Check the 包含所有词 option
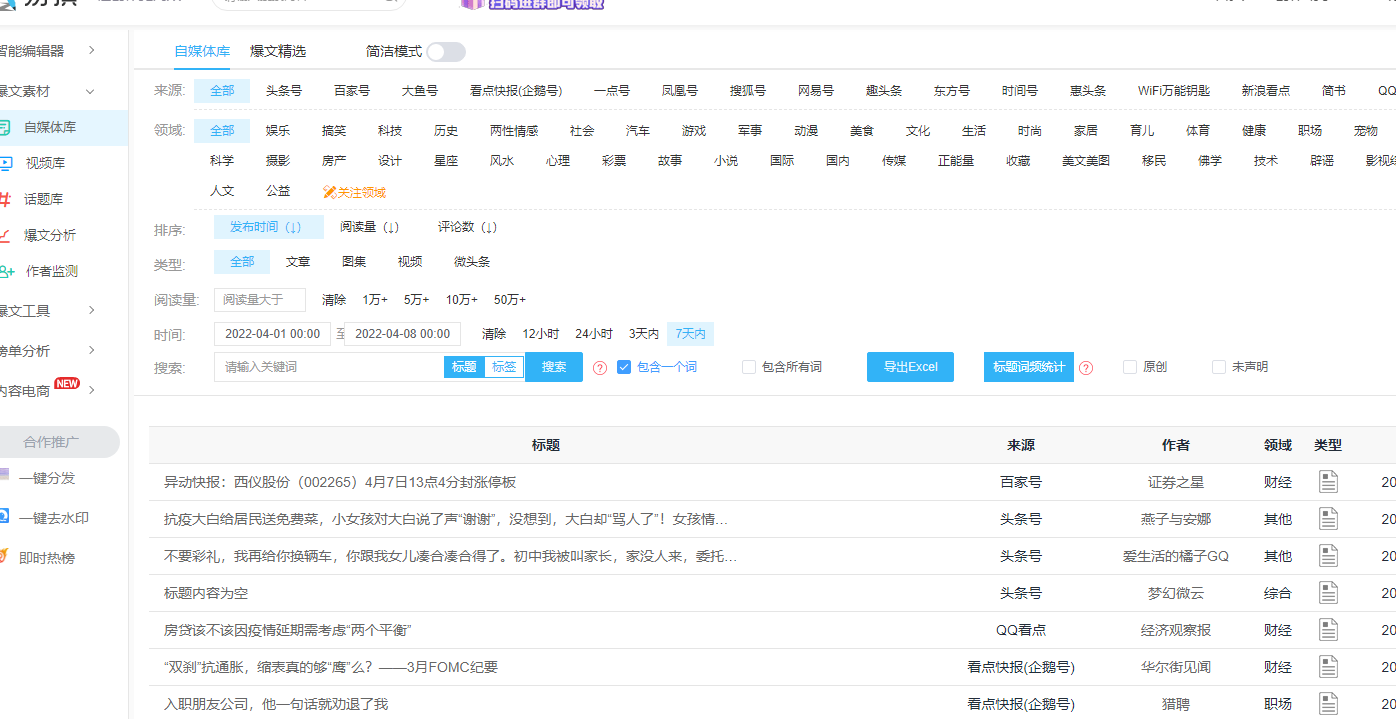This screenshot has width=1396, height=719. [748, 367]
